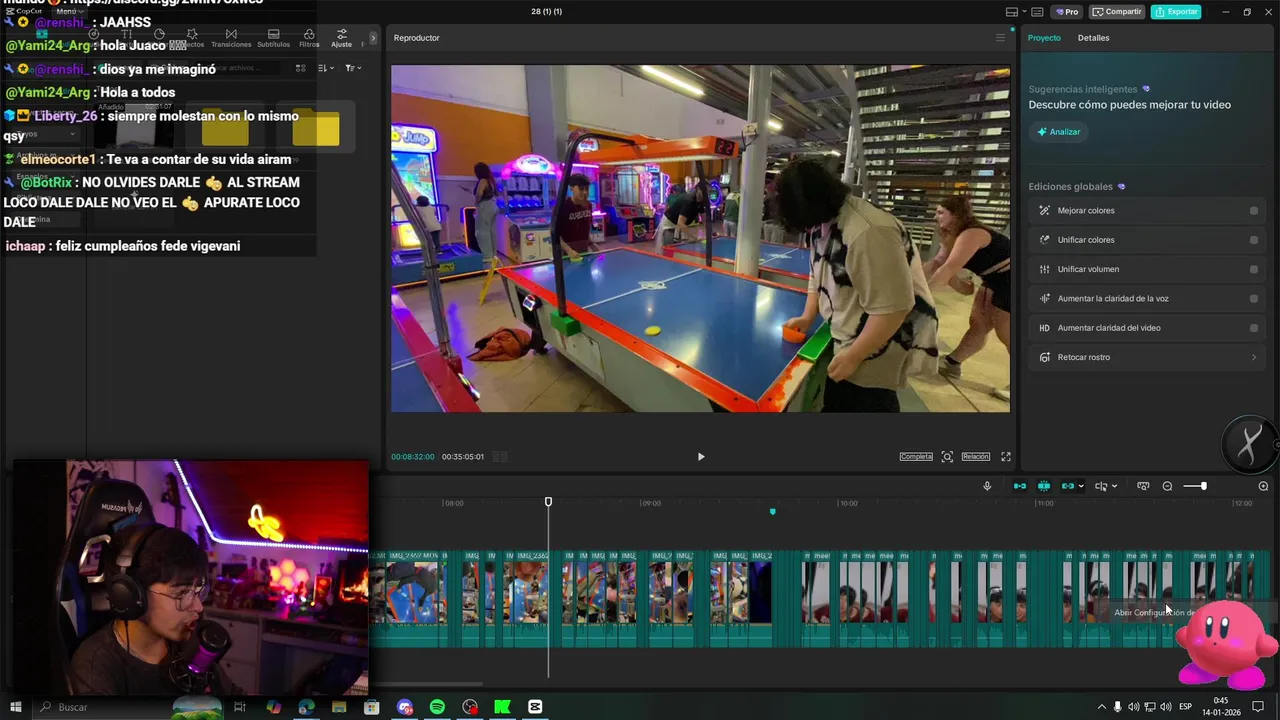Select the Filtros tool tab

pos(309,38)
